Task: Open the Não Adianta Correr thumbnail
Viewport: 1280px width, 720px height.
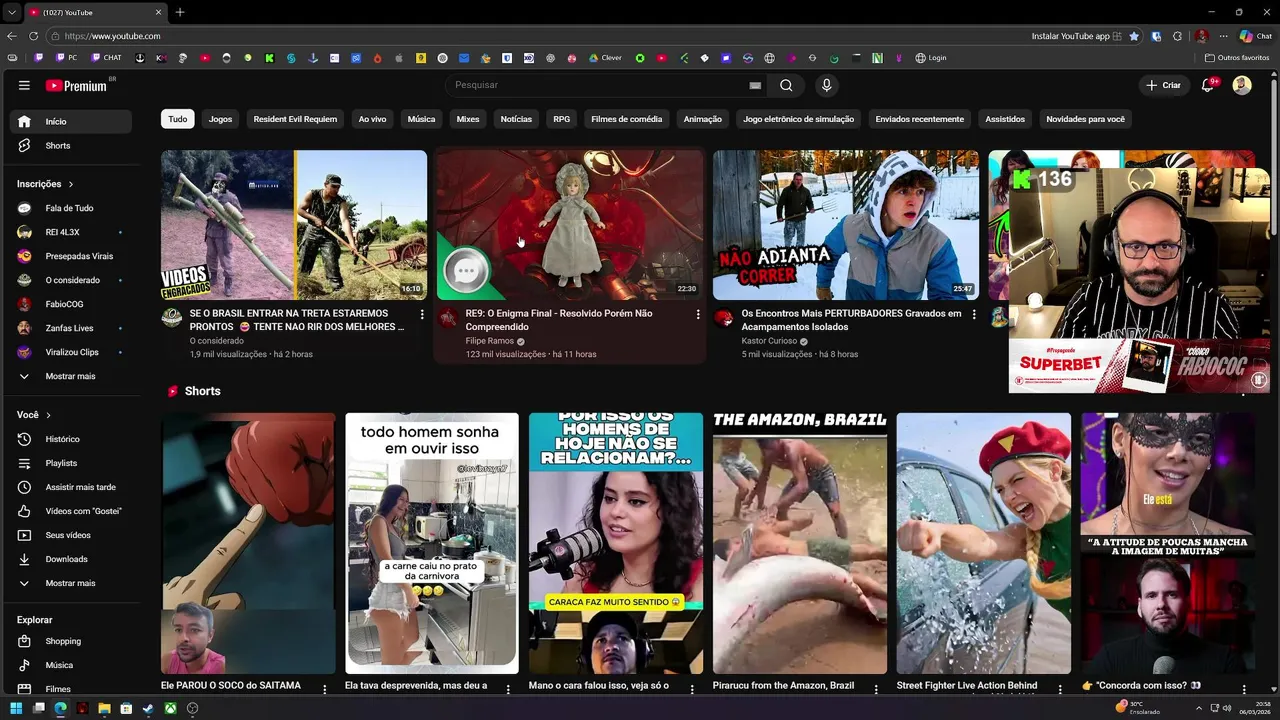Action: click(x=846, y=225)
